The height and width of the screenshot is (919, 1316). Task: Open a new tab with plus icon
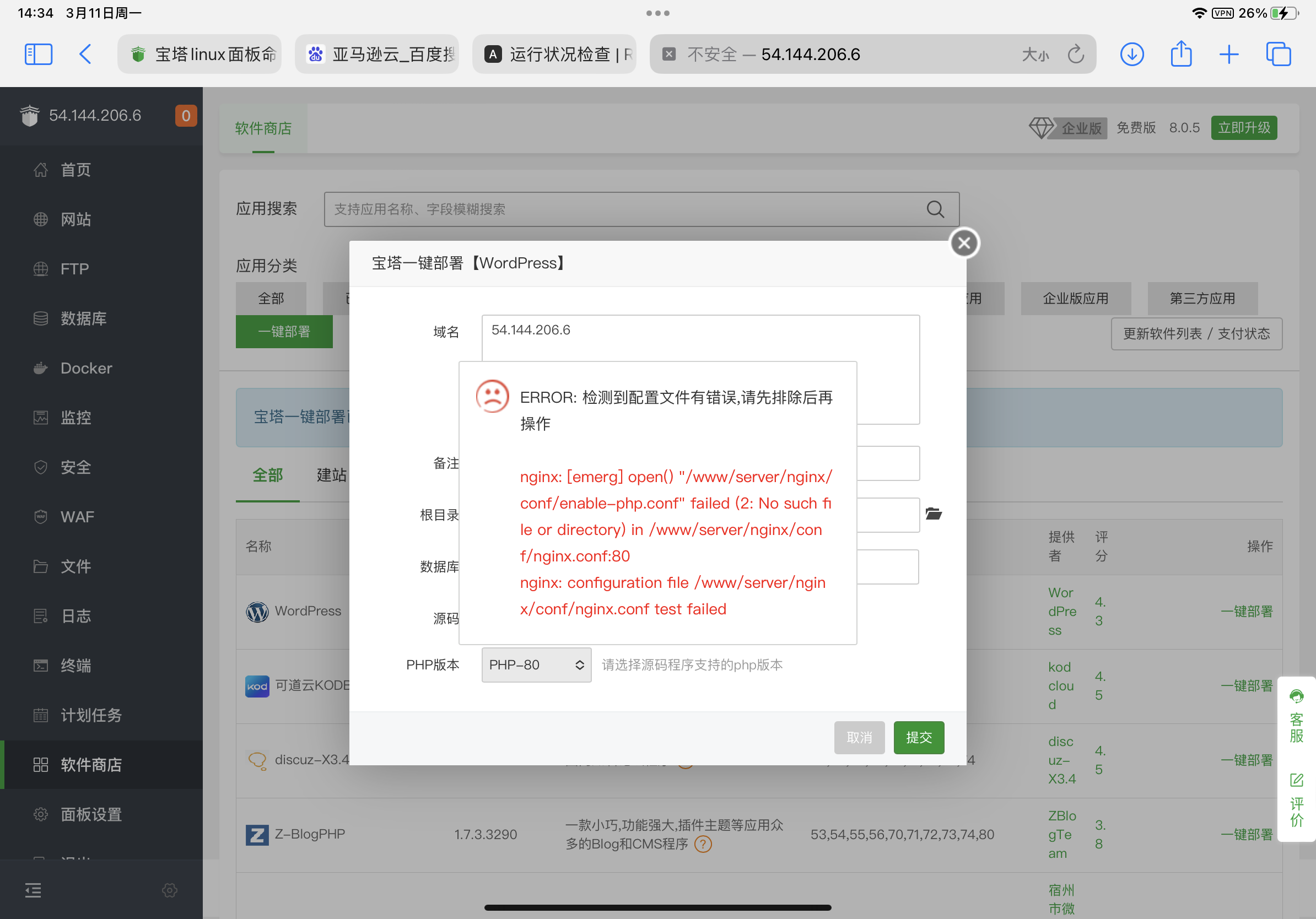pos(1228,55)
